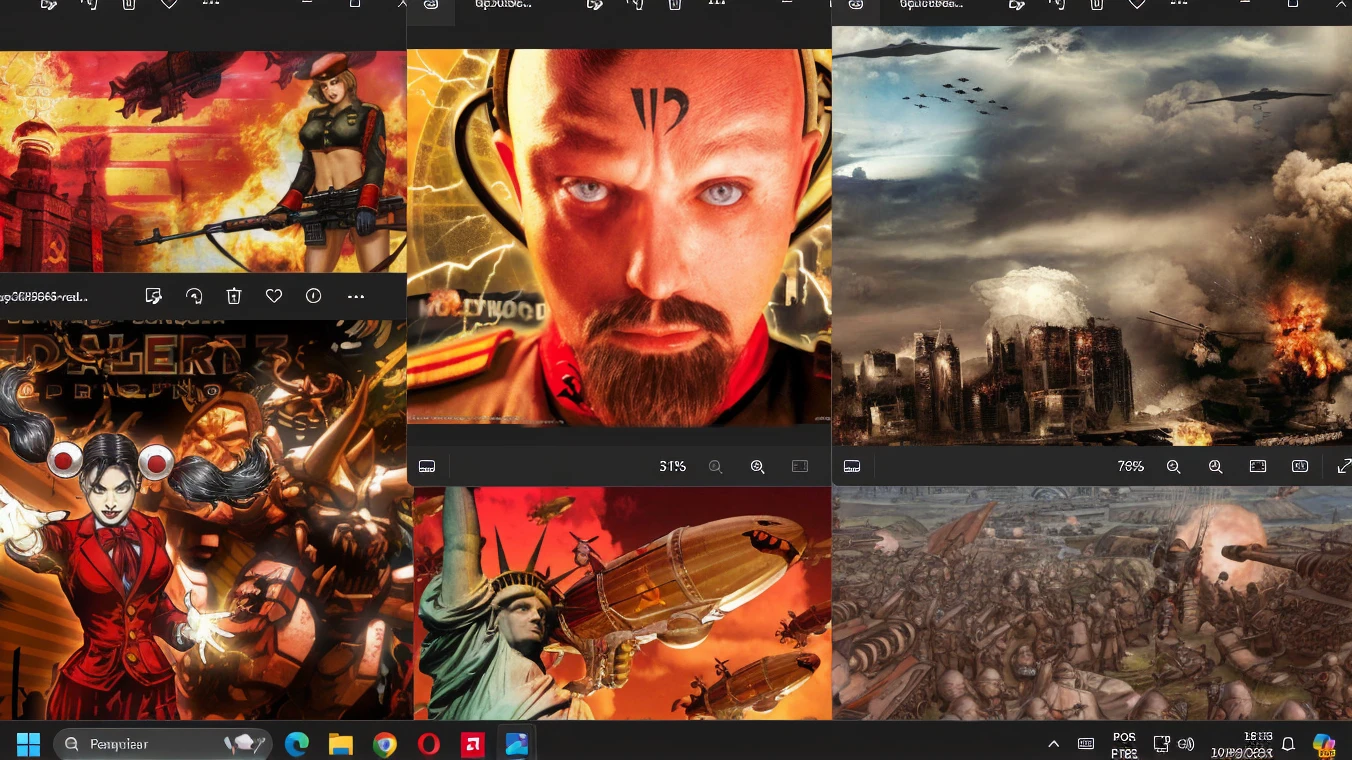The image size is (1352, 760).
Task: Zoom out in the bearded man photo window
Action: (715, 466)
